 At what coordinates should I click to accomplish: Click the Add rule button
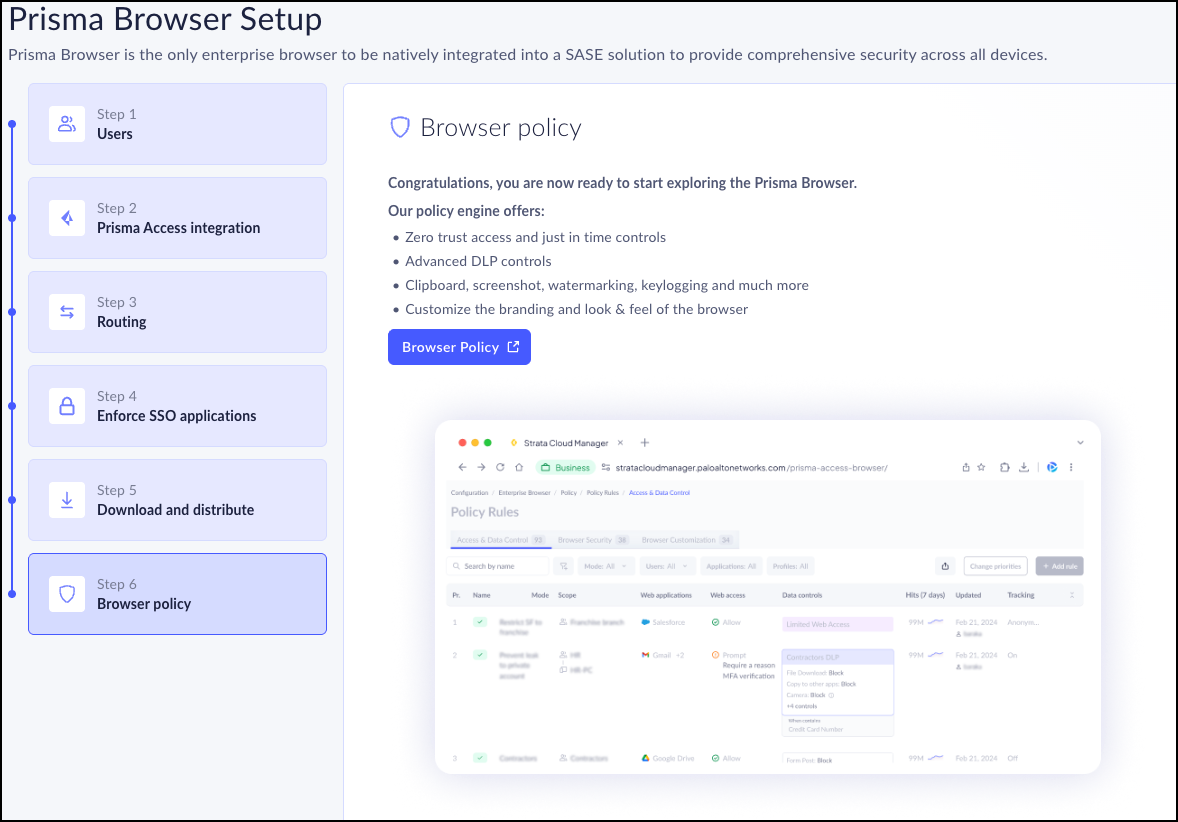tap(1059, 566)
